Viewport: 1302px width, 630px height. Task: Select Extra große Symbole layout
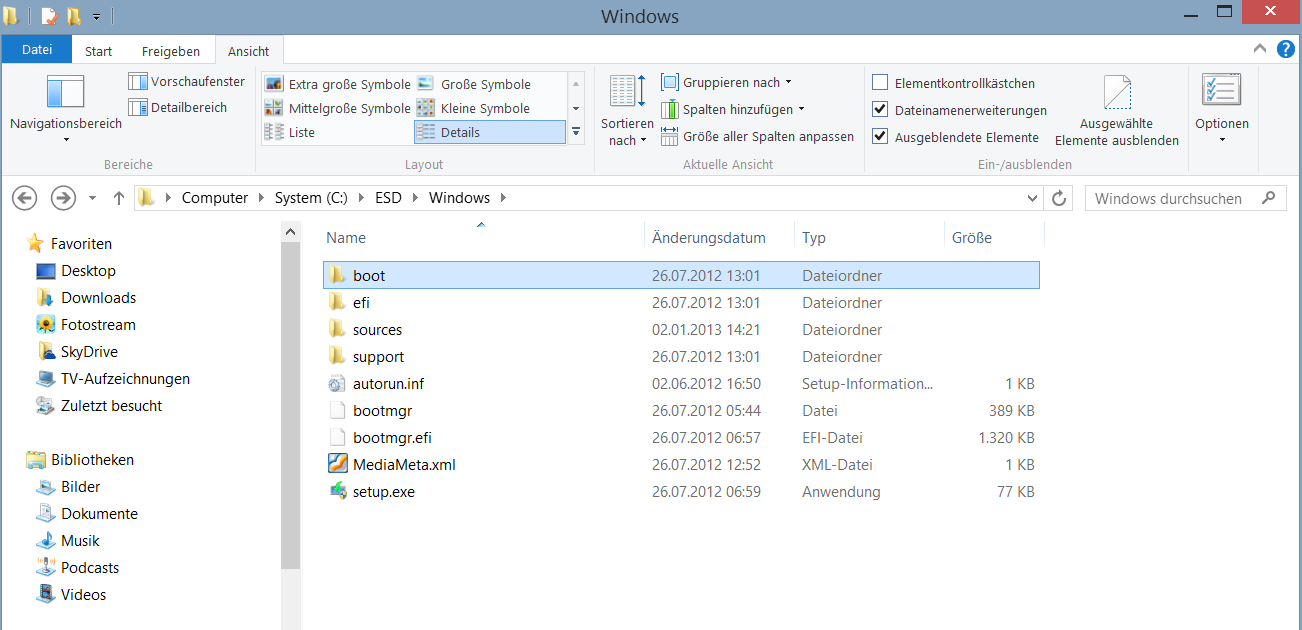pyautogui.click(x=338, y=84)
